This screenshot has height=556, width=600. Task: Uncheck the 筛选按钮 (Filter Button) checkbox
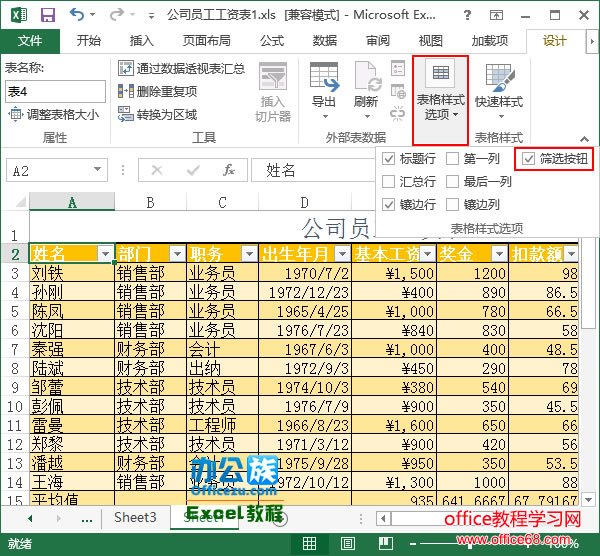529,158
